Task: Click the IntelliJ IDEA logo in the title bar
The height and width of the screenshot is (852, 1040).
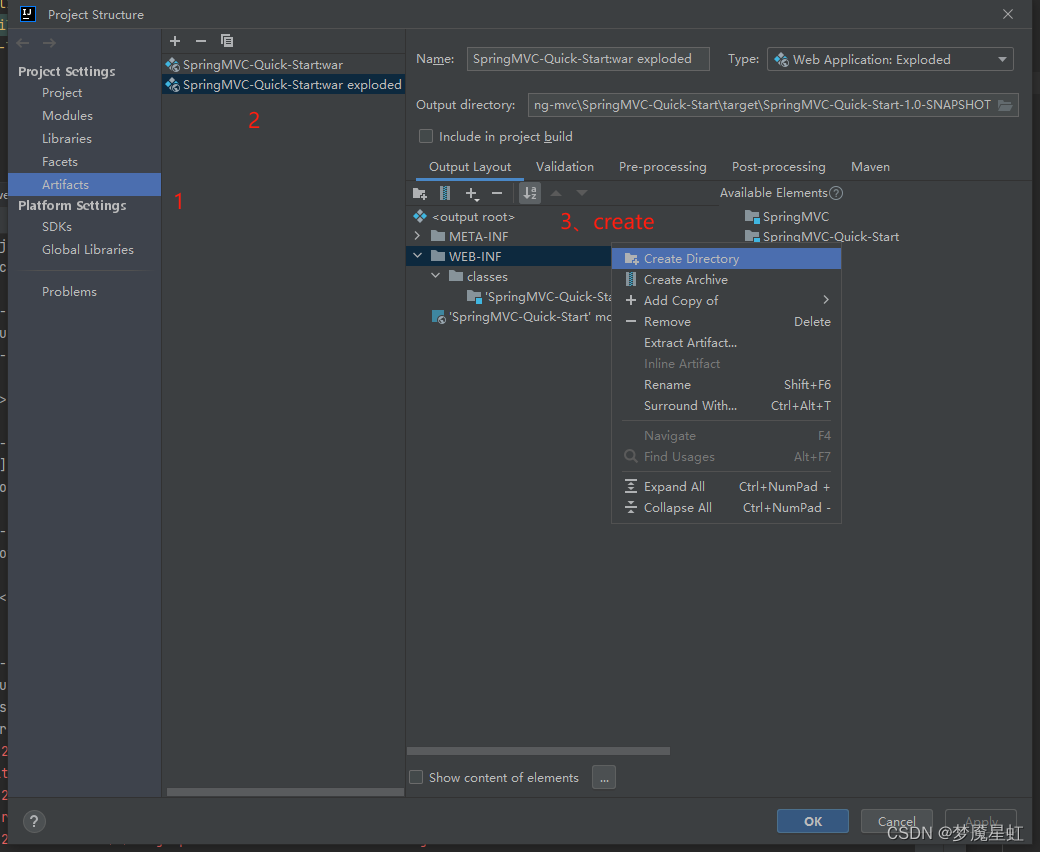Action: [x=27, y=14]
